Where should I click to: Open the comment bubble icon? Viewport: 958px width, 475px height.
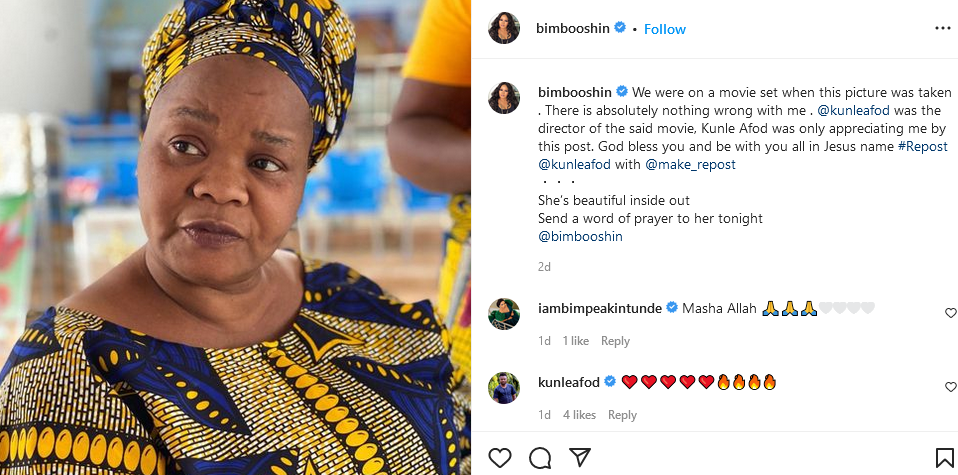click(x=540, y=458)
